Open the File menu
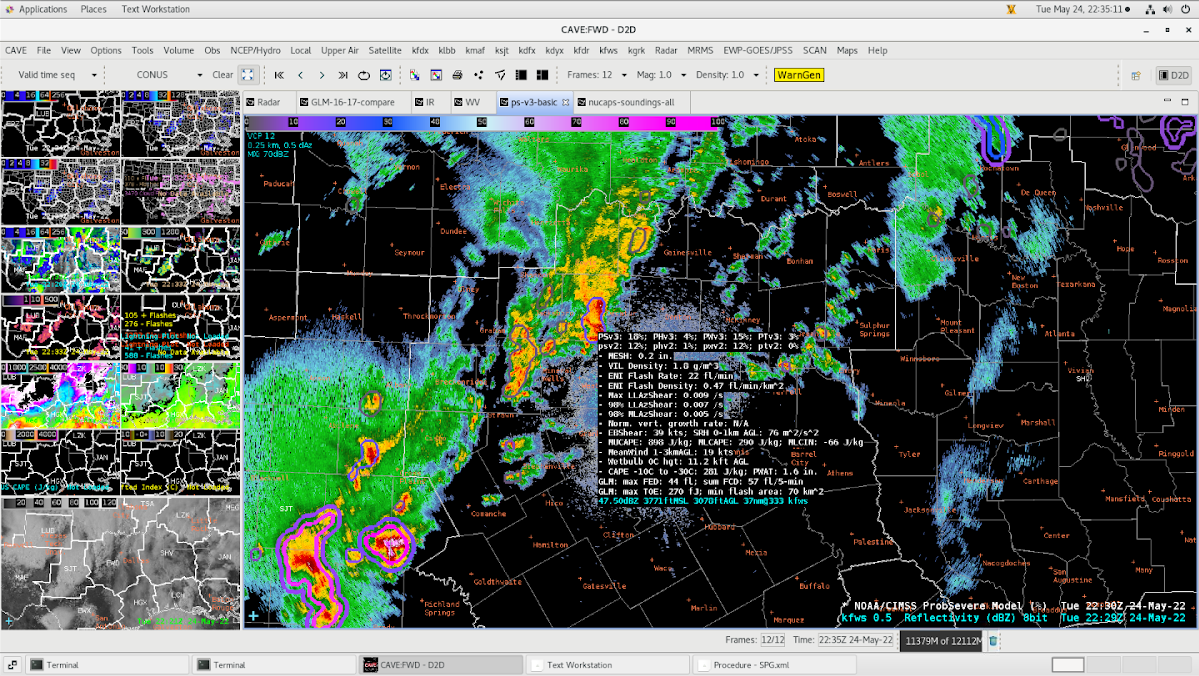Viewport: 1199px width, 676px height. [x=44, y=50]
